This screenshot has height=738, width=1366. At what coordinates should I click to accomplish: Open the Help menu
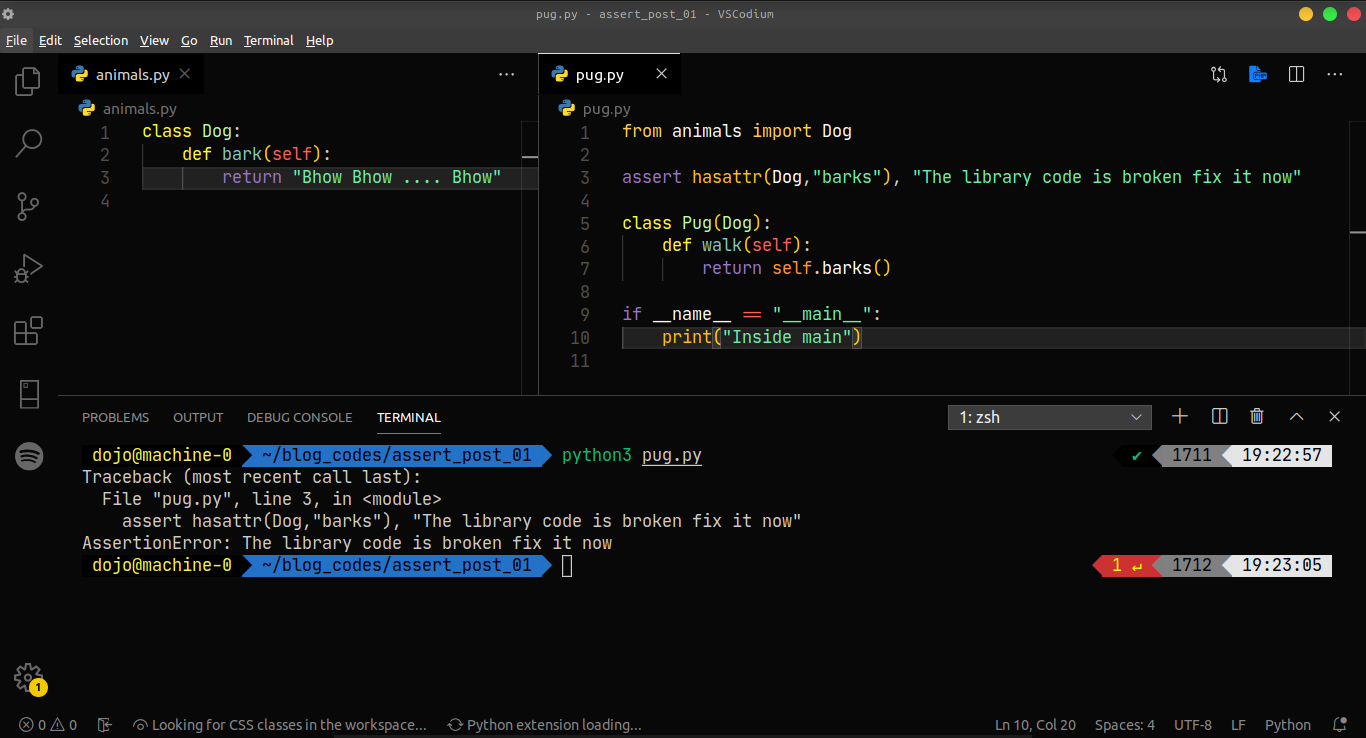pyautogui.click(x=319, y=40)
